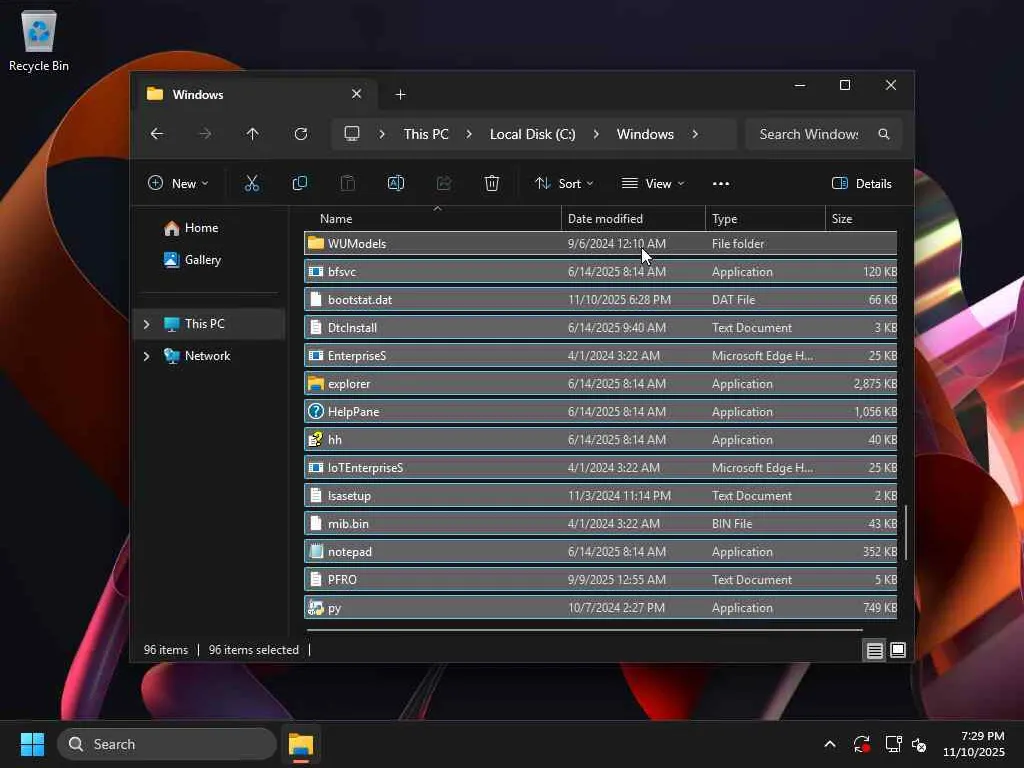This screenshot has height=768, width=1024.
Task: Click the PC icon in address bar
Action: (x=352, y=134)
